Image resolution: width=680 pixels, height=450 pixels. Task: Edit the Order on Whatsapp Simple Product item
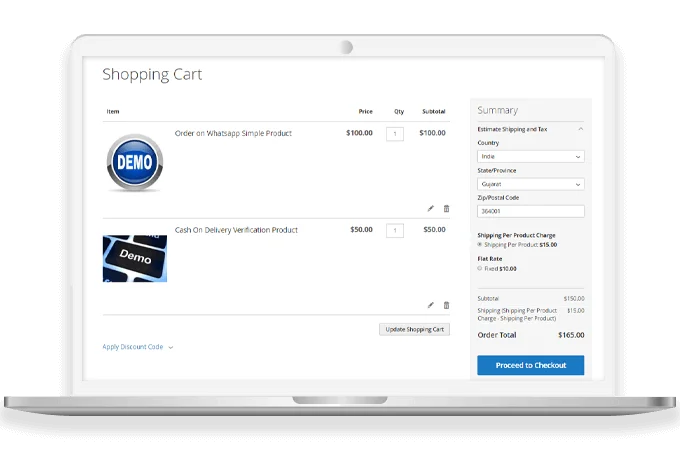coord(431,209)
